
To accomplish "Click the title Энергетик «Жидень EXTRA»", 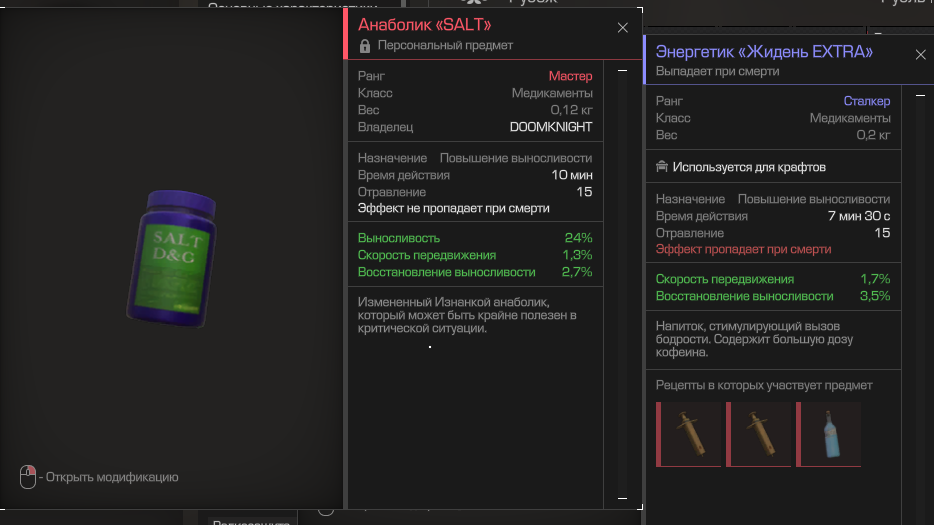I will pos(764,52).
